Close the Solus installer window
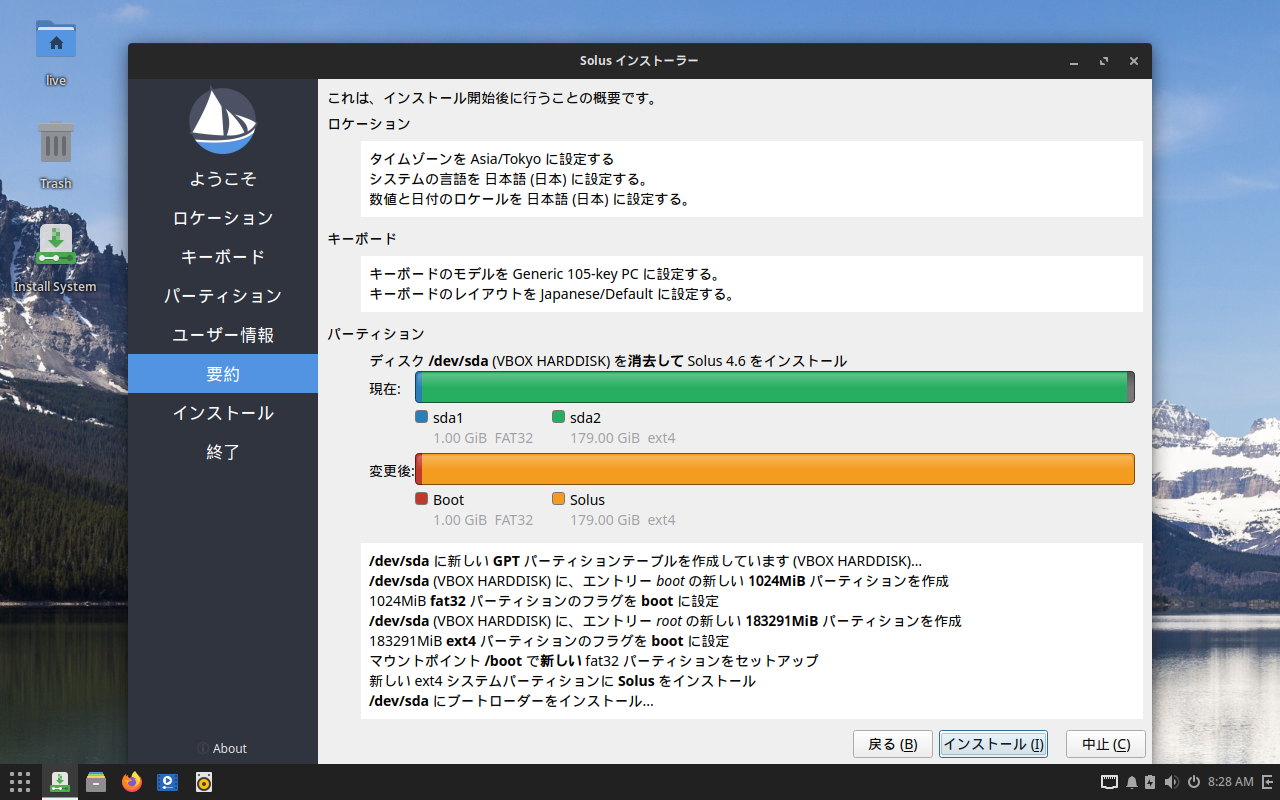1280x800 pixels. 1134,61
